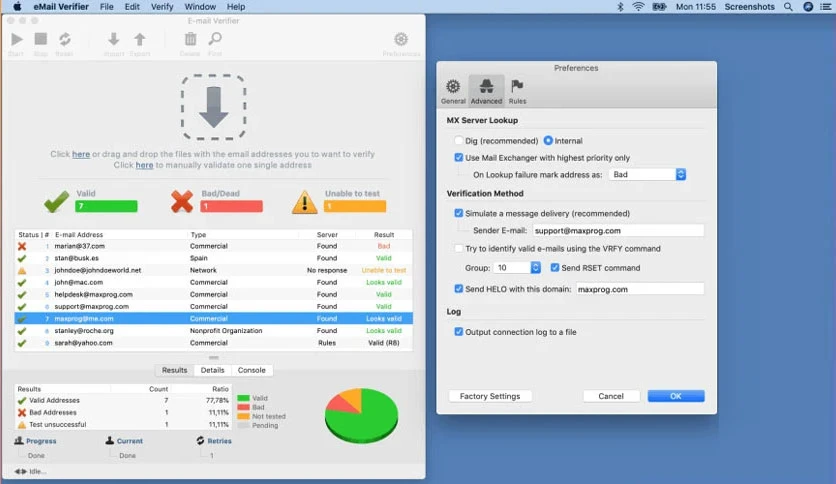The width and height of the screenshot is (836, 484).
Task: Click the Import down-arrow icon
Action: point(114,39)
